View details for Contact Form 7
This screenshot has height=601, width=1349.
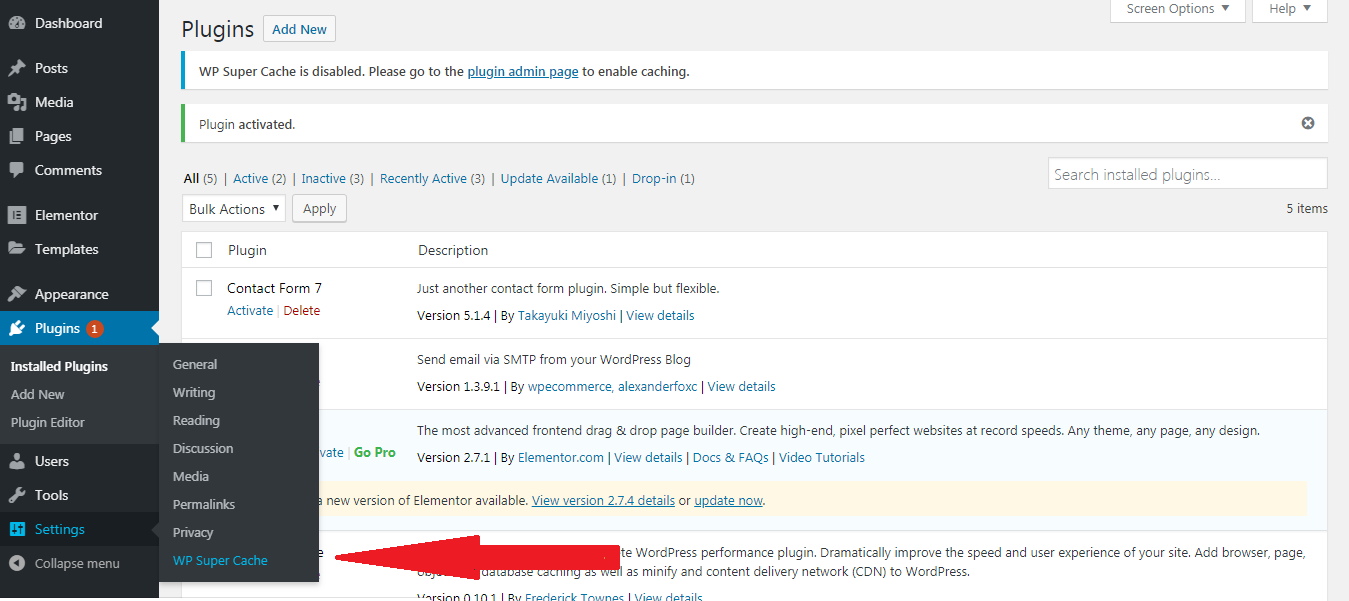click(x=660, y=315)
